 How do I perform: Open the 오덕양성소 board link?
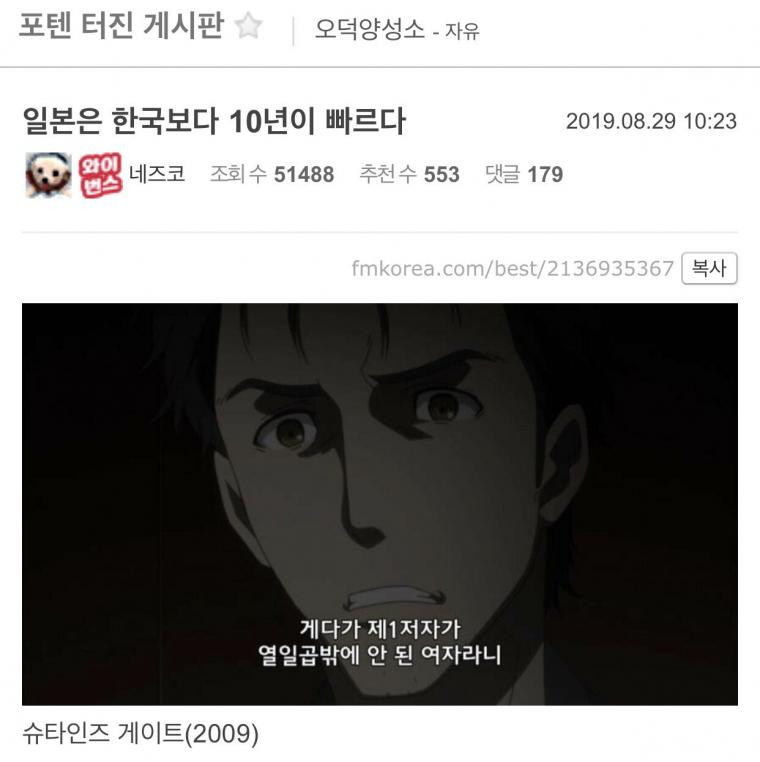pyautogui.click(x=370, y=30)
